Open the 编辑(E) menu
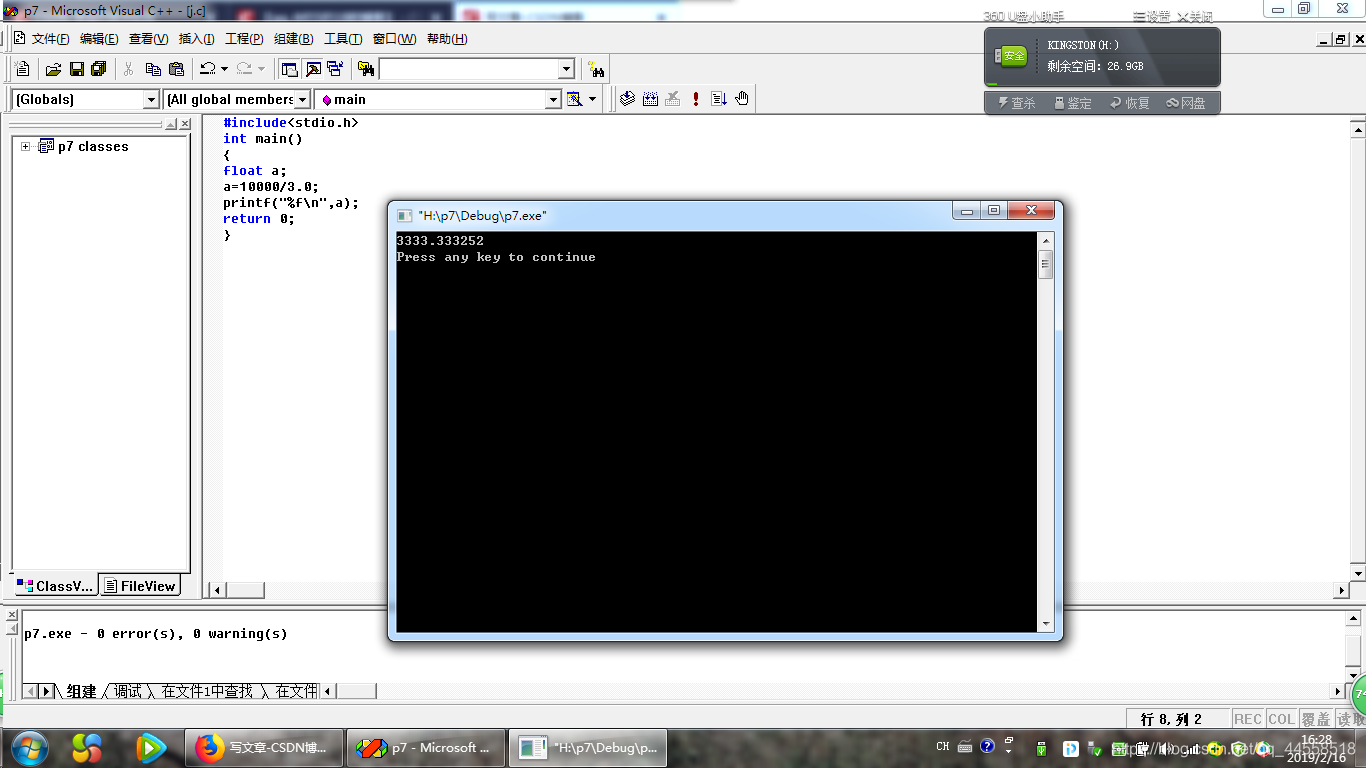 pos(99,39)
